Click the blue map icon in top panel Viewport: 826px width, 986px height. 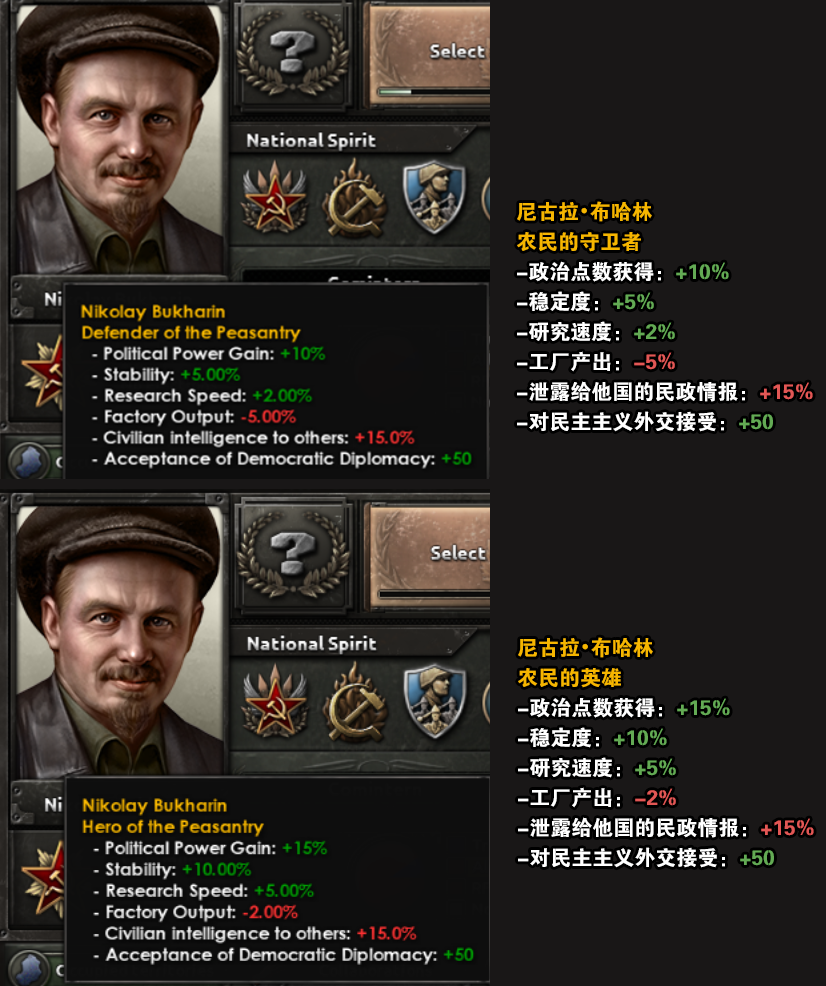point(29,461)
